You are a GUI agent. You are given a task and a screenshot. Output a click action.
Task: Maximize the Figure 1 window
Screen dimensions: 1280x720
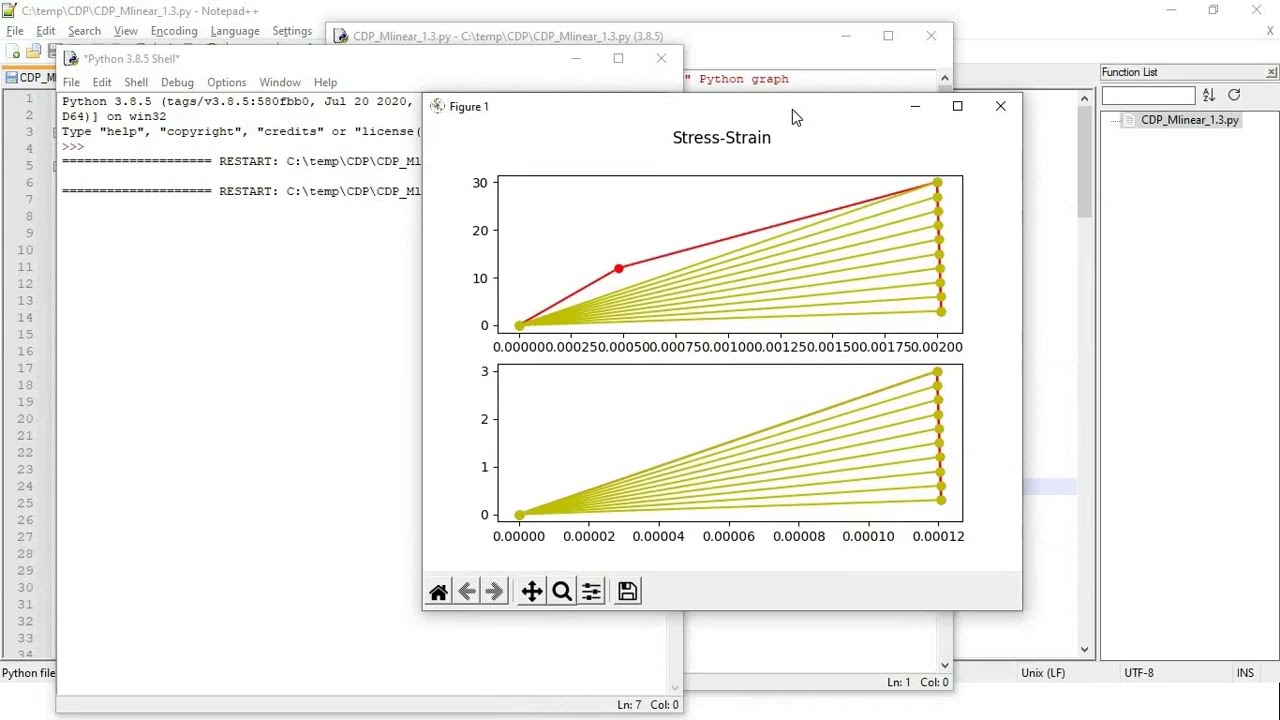(957, 106)
